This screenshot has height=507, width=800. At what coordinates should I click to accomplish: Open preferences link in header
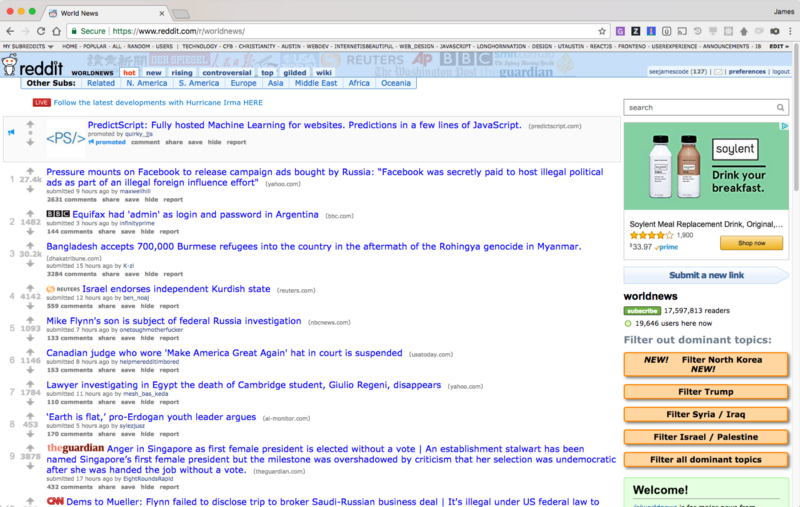[x=747, y=72]
